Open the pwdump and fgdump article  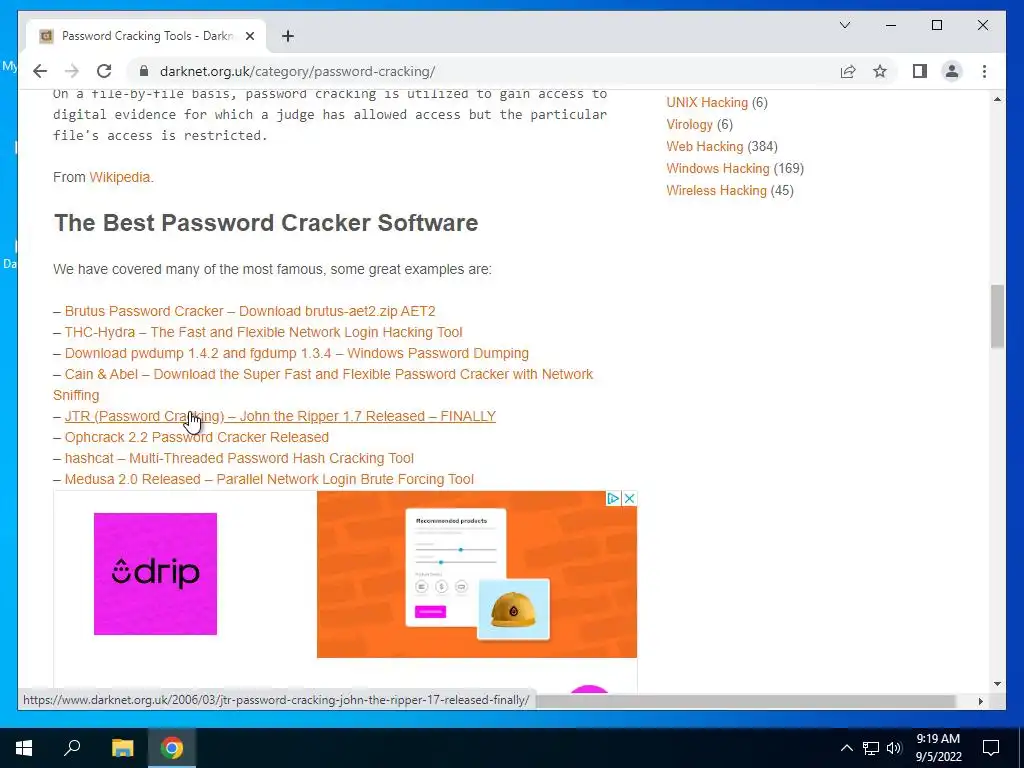(296, 353)
